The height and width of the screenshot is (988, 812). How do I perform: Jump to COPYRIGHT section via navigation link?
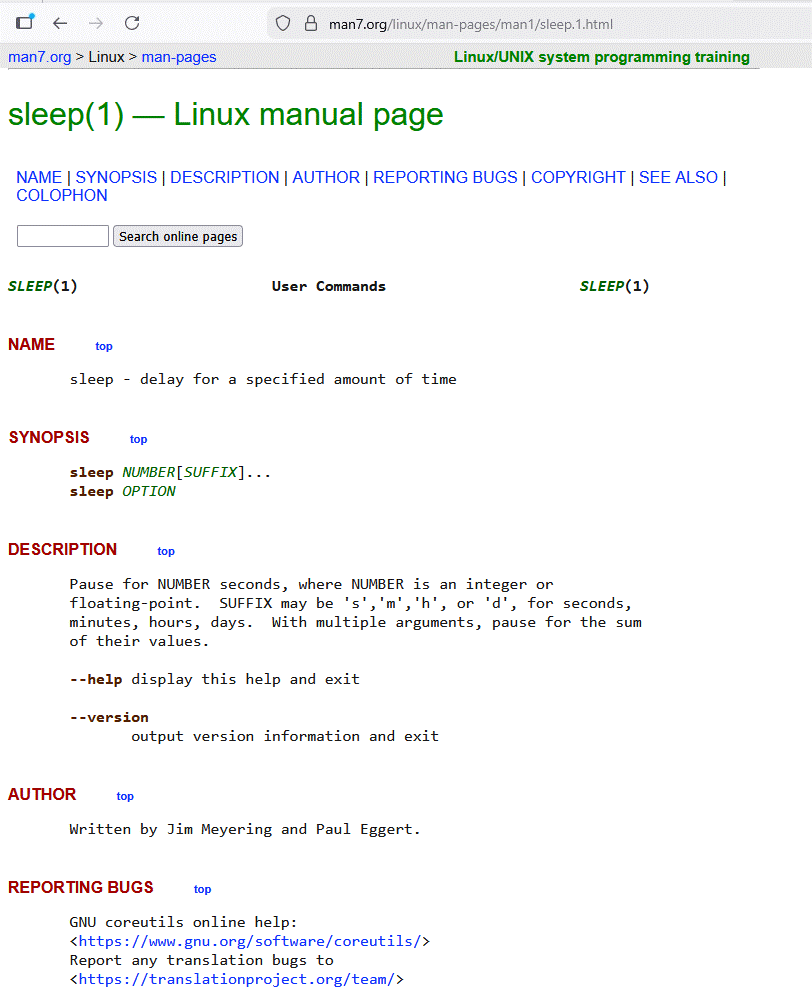pyautogui.click(x=578, y=178)
